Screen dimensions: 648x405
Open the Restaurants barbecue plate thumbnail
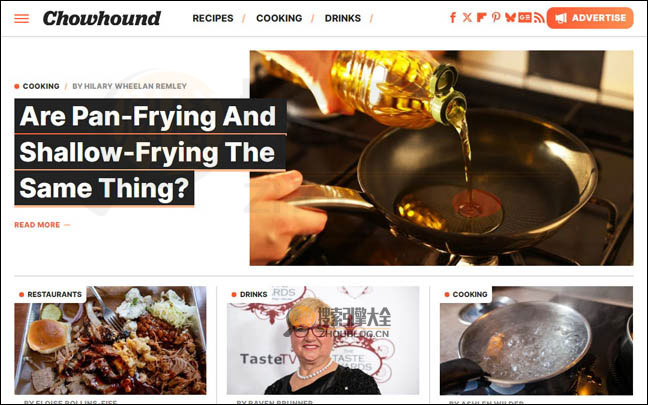[x=110, y=340]
